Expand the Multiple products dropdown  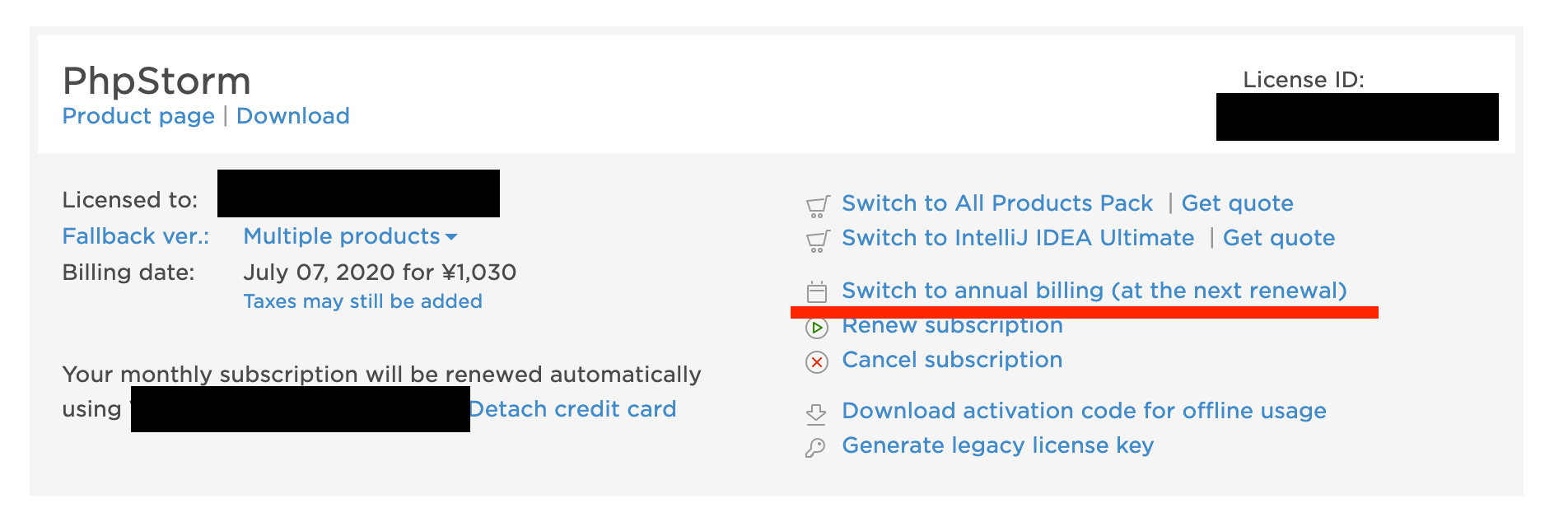(350, 236)
